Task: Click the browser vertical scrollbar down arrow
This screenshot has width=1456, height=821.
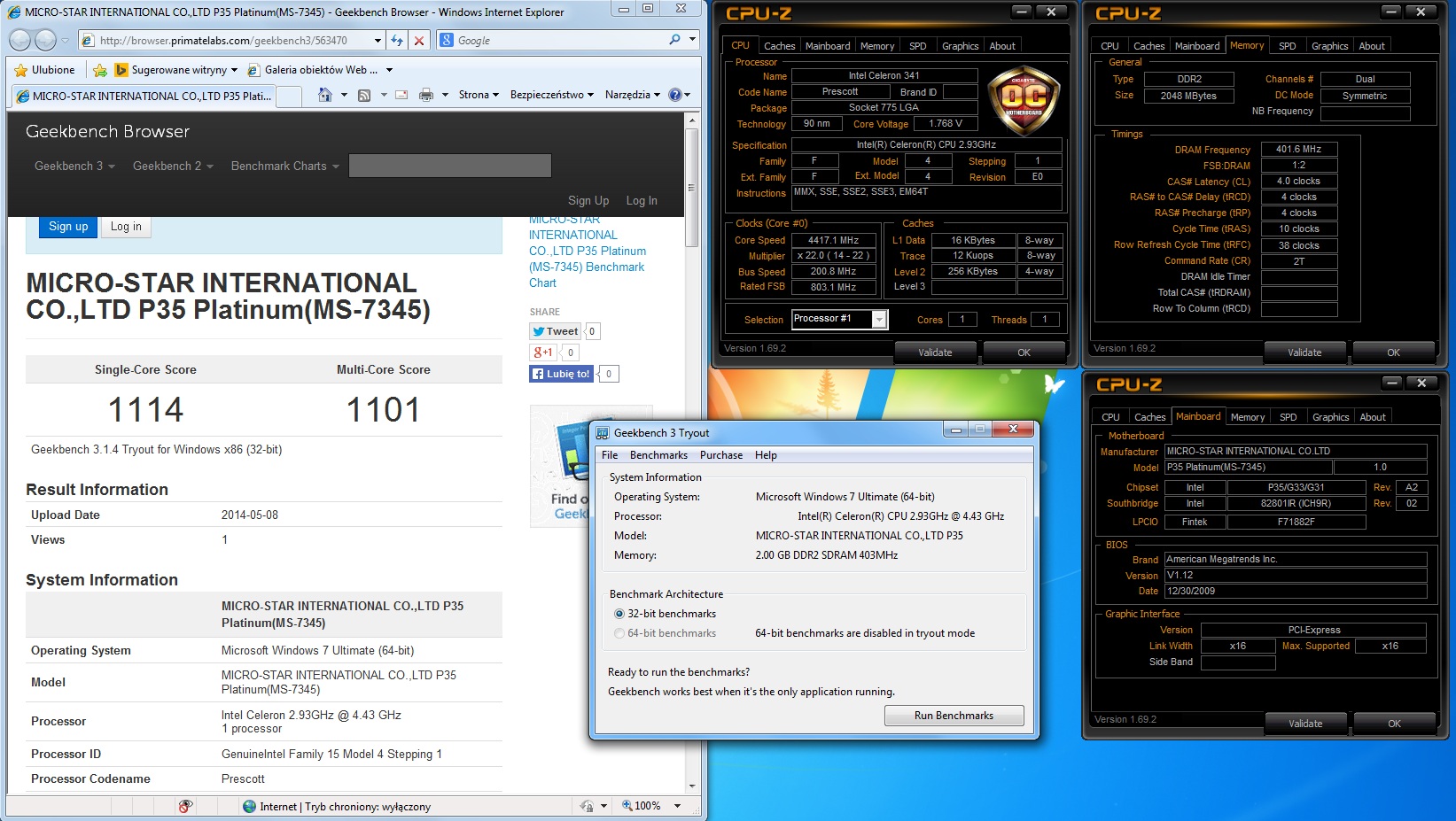Action: tap(692, 786)
